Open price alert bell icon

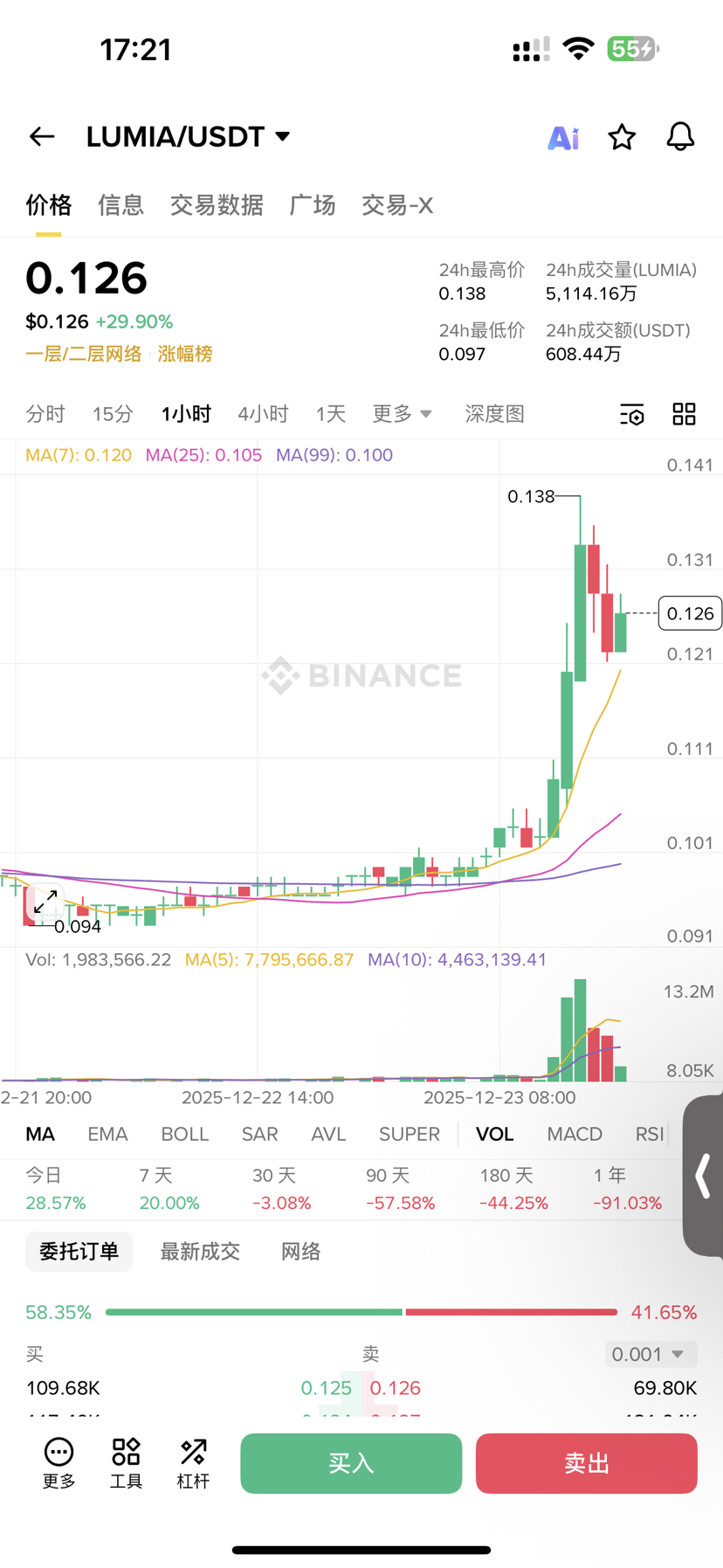click(x=680, y=137)
